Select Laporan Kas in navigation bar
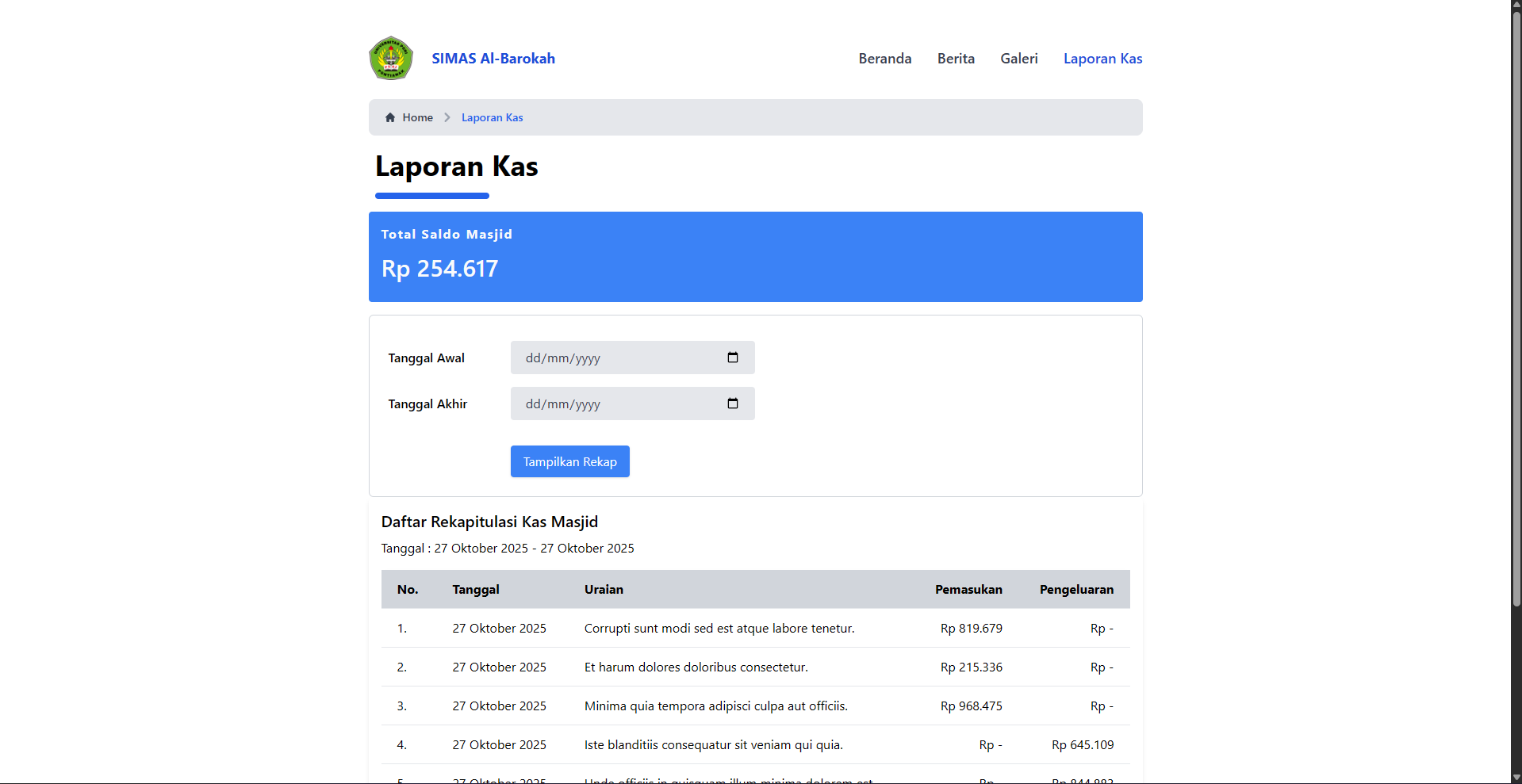The image size is (1522, 784). [1102, 59]
